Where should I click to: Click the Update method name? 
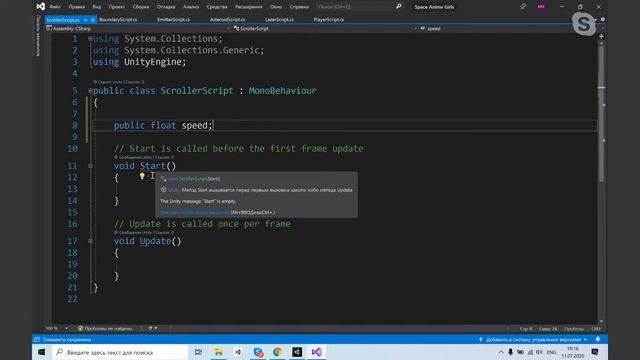tap(155, 241)
